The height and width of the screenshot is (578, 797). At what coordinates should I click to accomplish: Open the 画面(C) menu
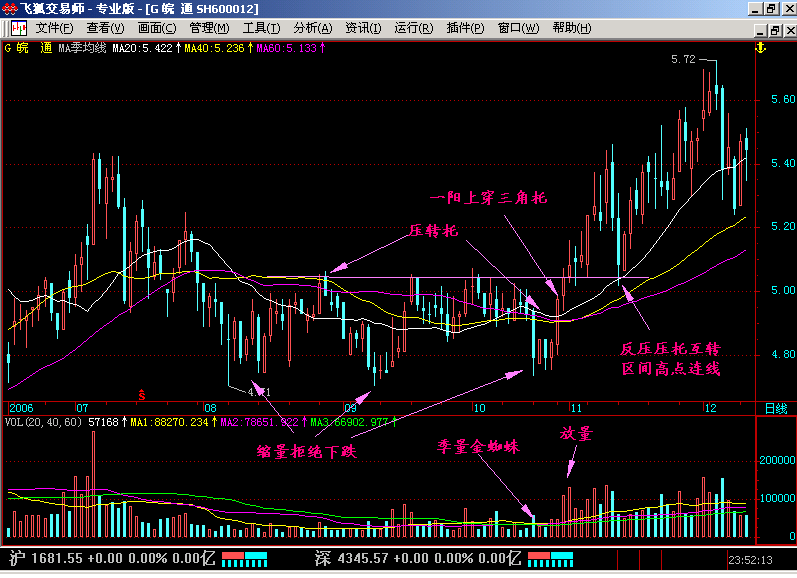(157, 28)
